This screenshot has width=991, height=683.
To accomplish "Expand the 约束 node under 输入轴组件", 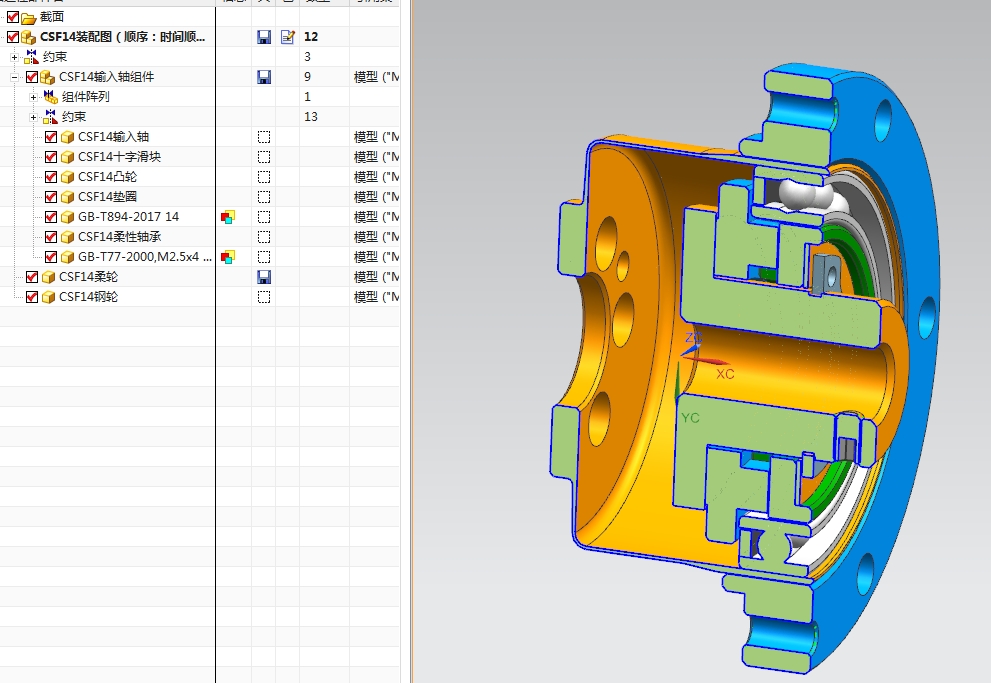I will 33,117.
